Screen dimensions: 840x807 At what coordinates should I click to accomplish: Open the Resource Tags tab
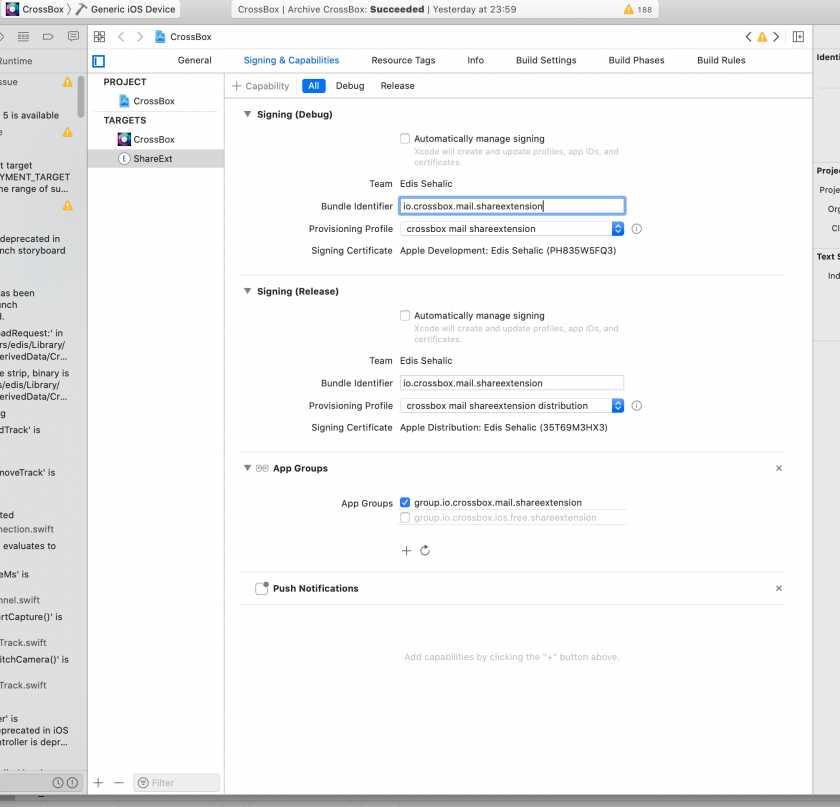pyautogui.click(x=403, y=60)
